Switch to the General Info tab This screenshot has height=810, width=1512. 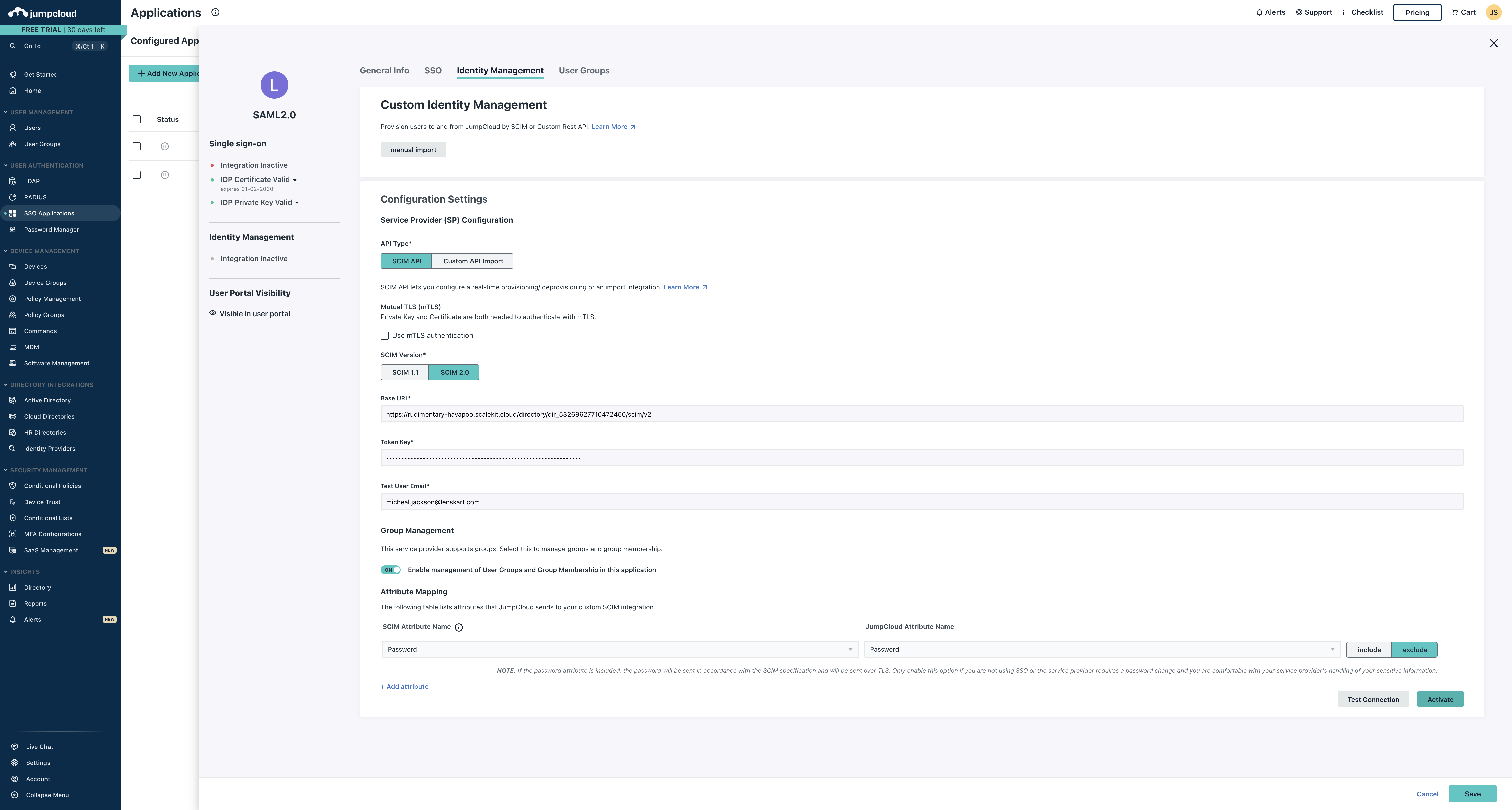pos(385,70)
